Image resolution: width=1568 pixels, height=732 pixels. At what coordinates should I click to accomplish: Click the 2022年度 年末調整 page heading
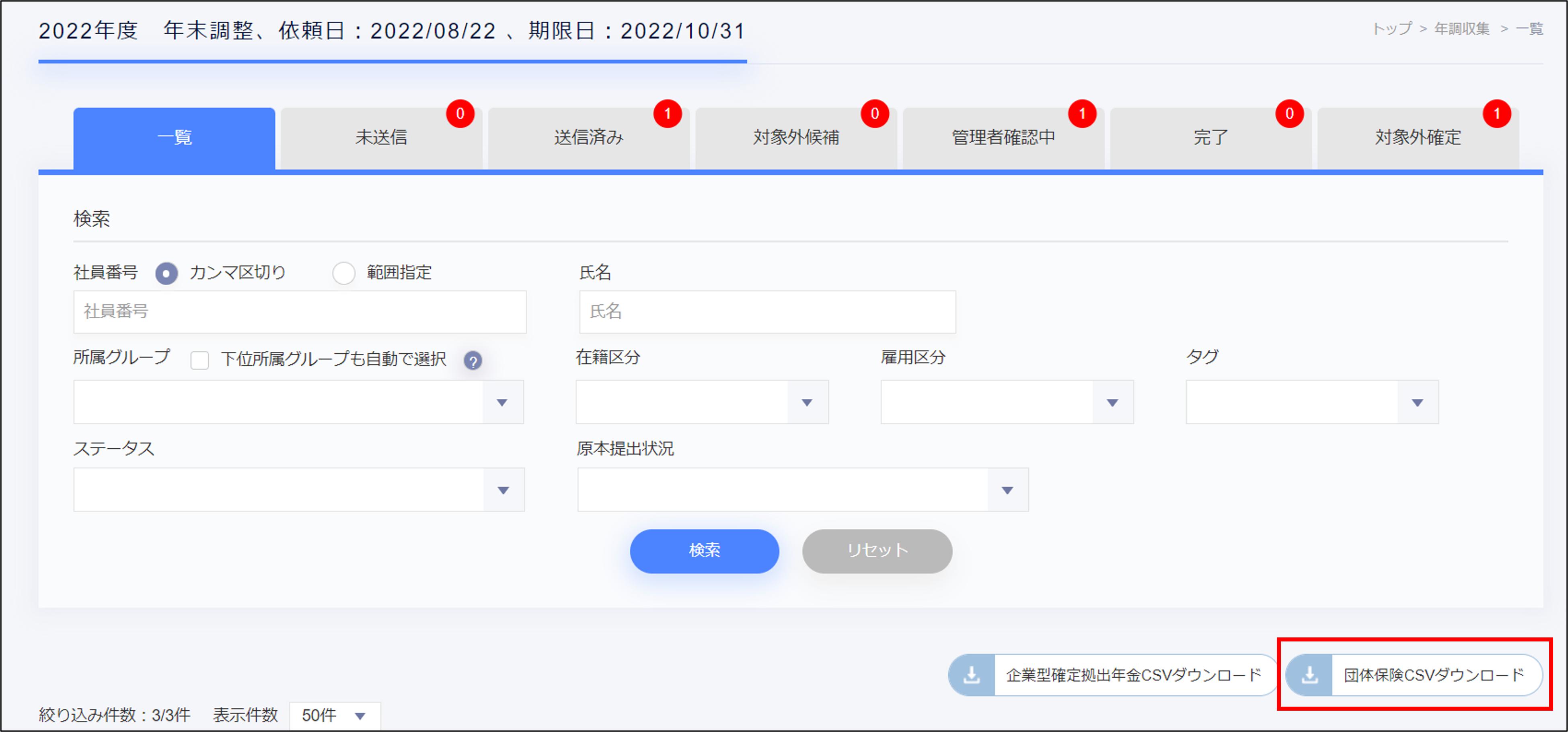(x=392, y=31)
